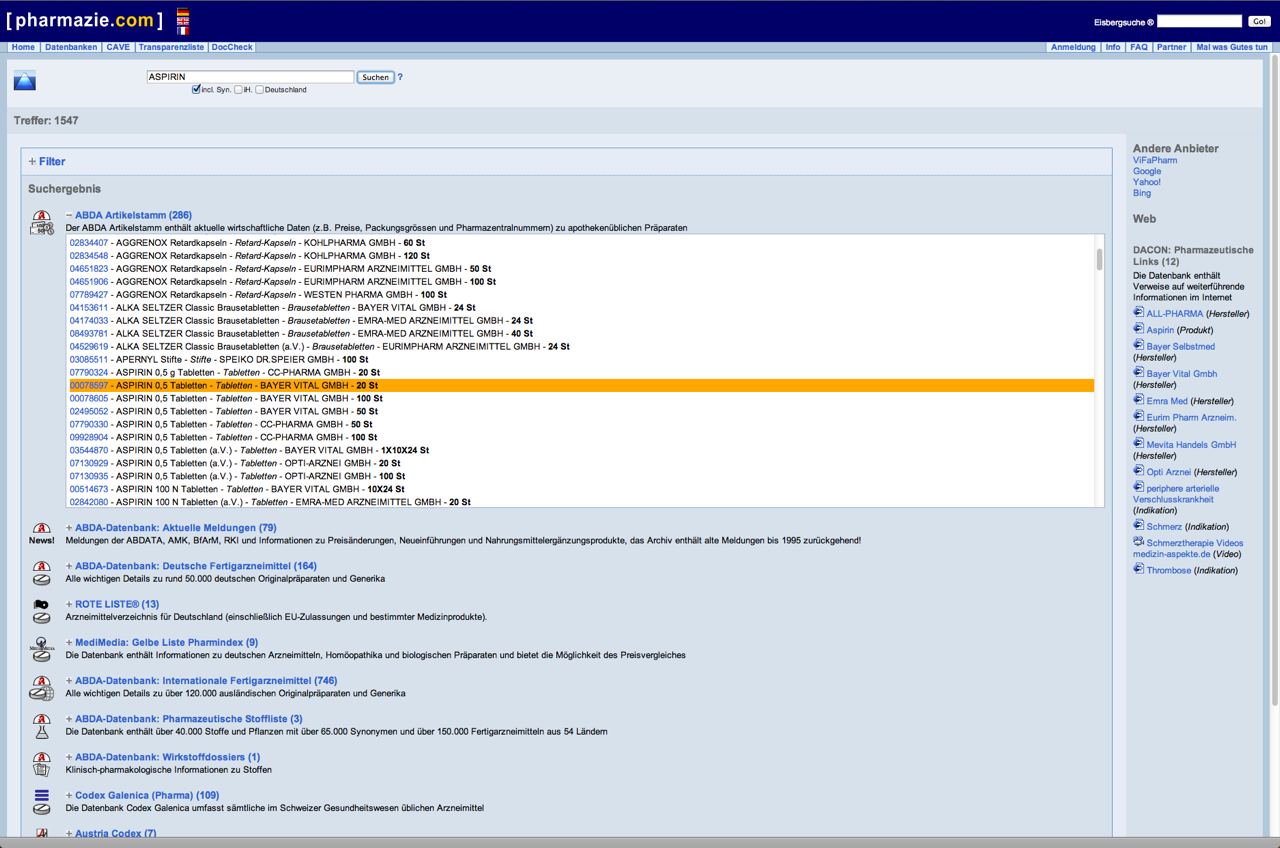The width and height of the screenshot is (1280, 848).
Task: Click the French flag language icon
Action: point(183,31)
